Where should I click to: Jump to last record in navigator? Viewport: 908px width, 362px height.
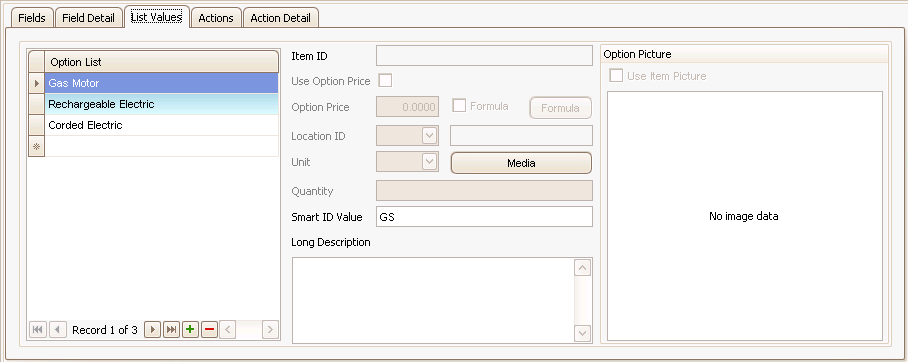pyautogui.click(x=171, y=330)
